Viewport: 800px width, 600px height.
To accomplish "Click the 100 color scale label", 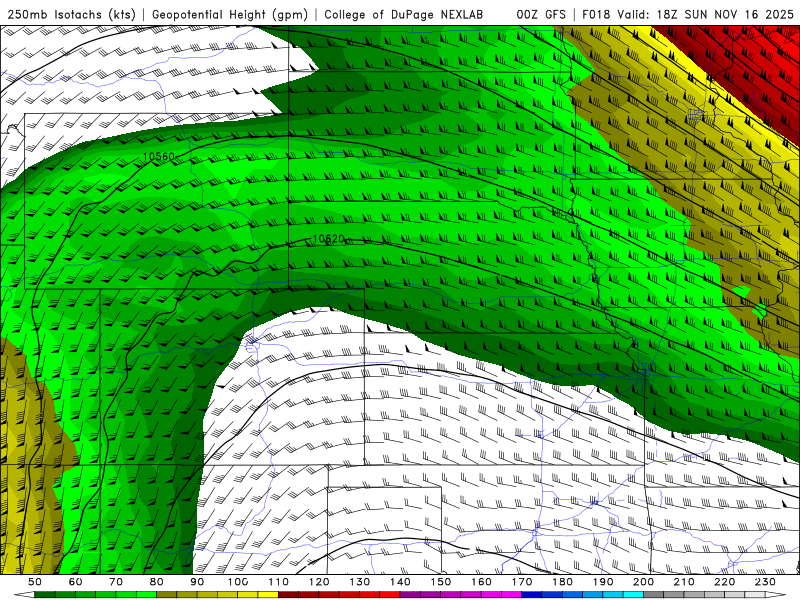I will click(238, 582).
